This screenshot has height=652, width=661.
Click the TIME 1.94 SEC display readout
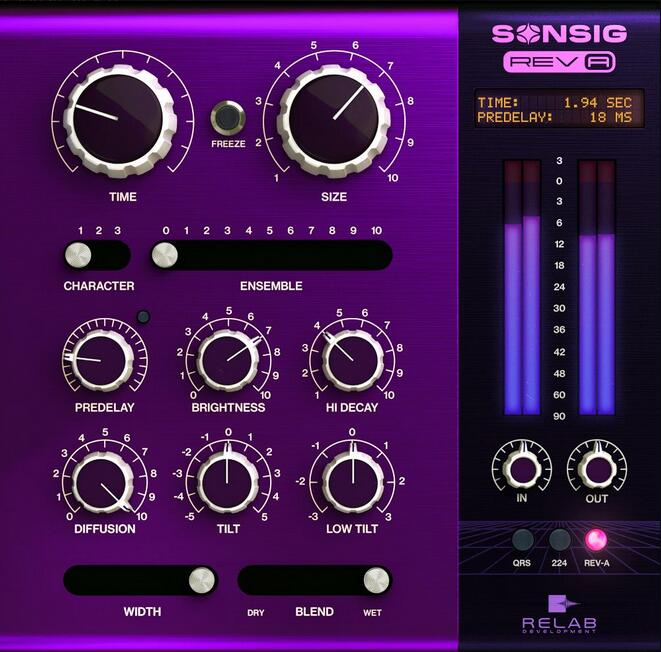(x=554, y=102)
